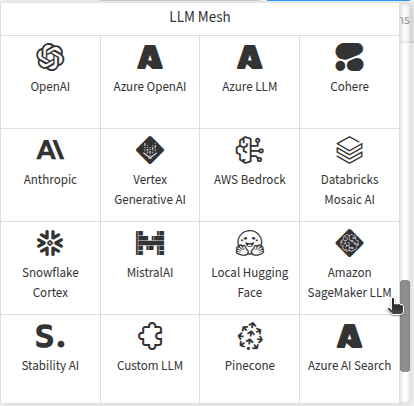Choose the MistralAI pixel M icon
The width and height of the screenshot is (414, 406).
150,243
